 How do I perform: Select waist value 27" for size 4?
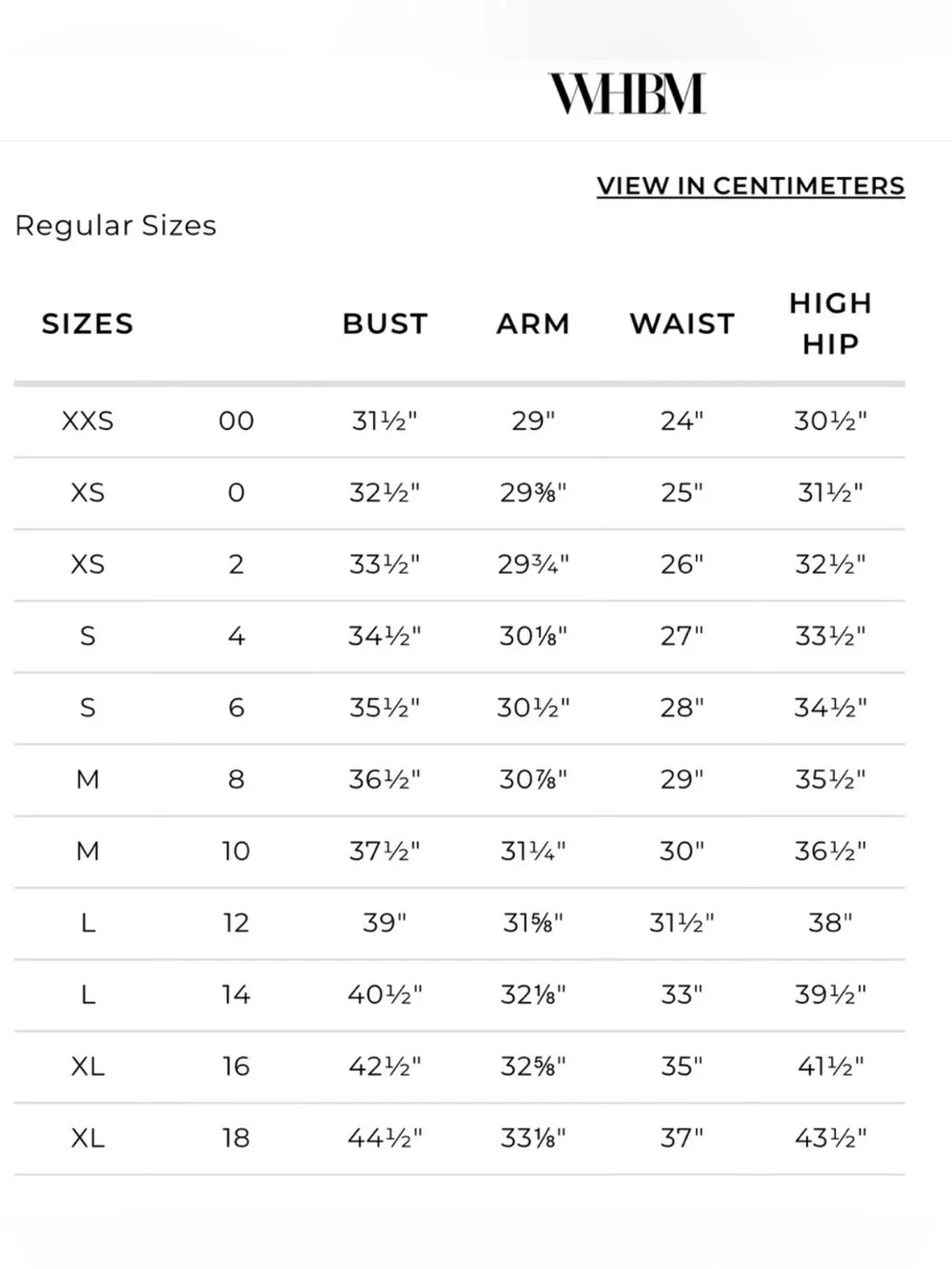tap(683, 636)
